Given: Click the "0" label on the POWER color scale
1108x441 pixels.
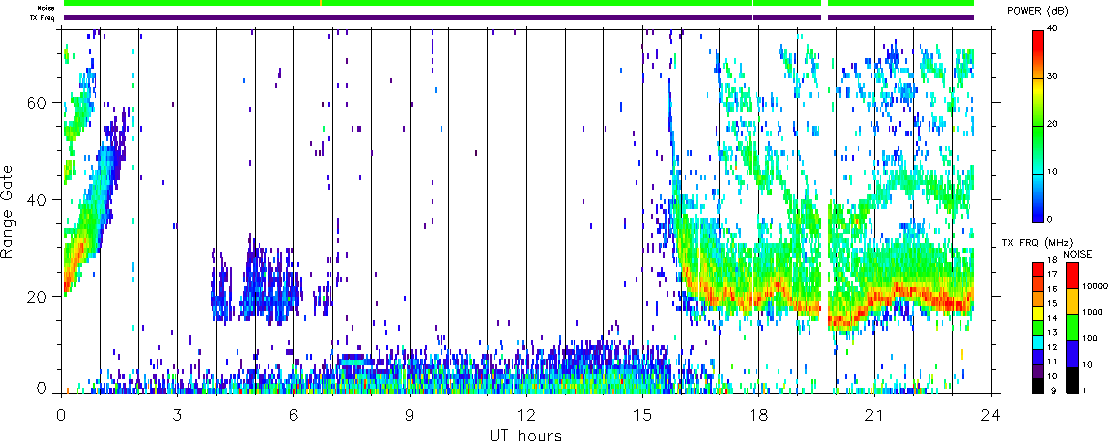Looking at the screenshot, I should (1049, 219).
